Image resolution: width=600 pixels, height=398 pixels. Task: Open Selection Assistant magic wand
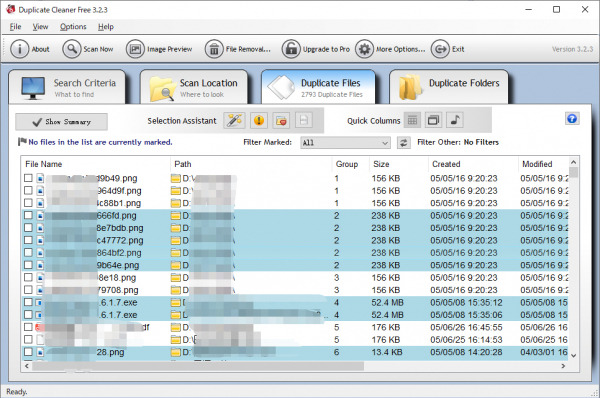pos(234,121)
